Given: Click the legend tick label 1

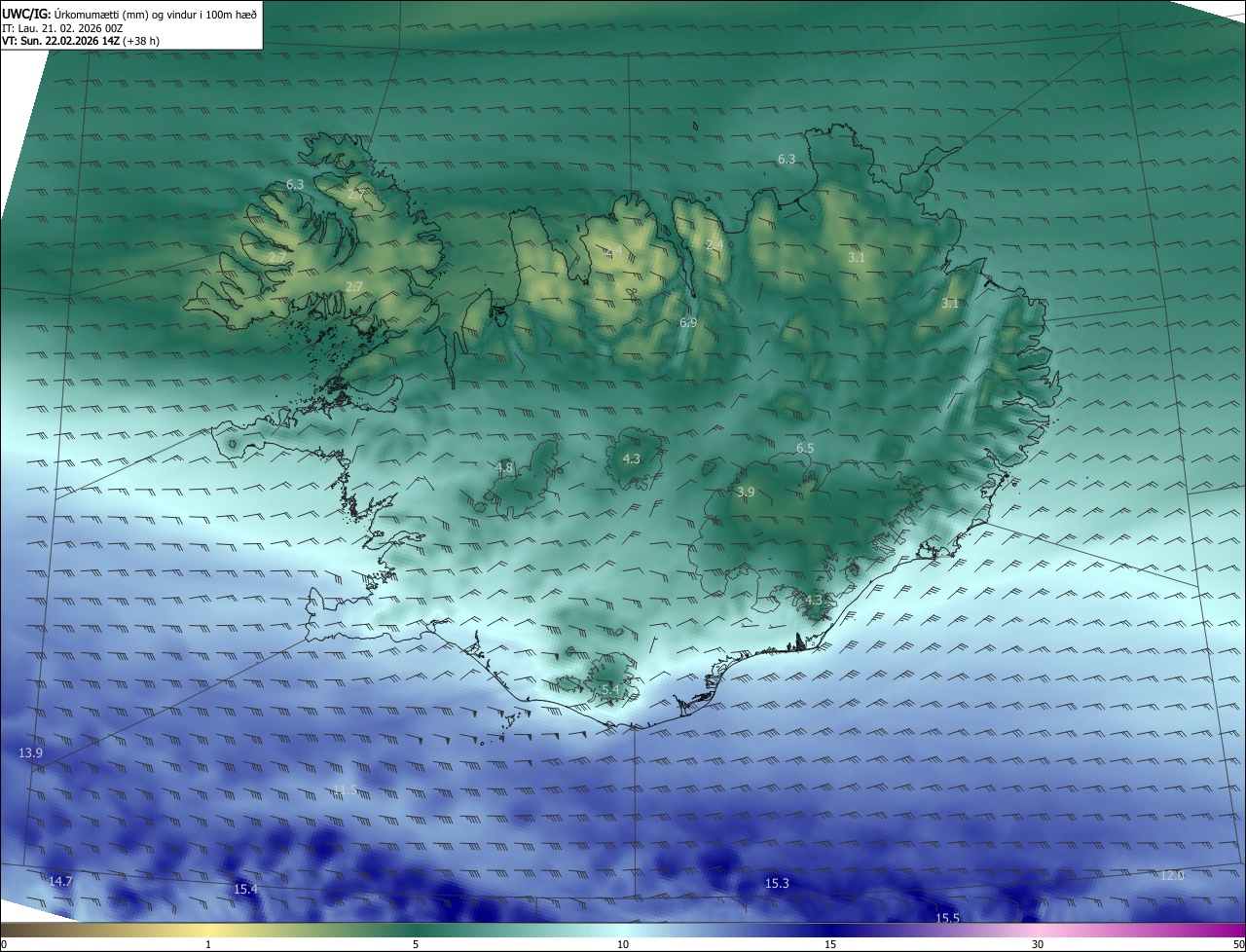Looking at the screenshot, I should click(x=208, y=944).
